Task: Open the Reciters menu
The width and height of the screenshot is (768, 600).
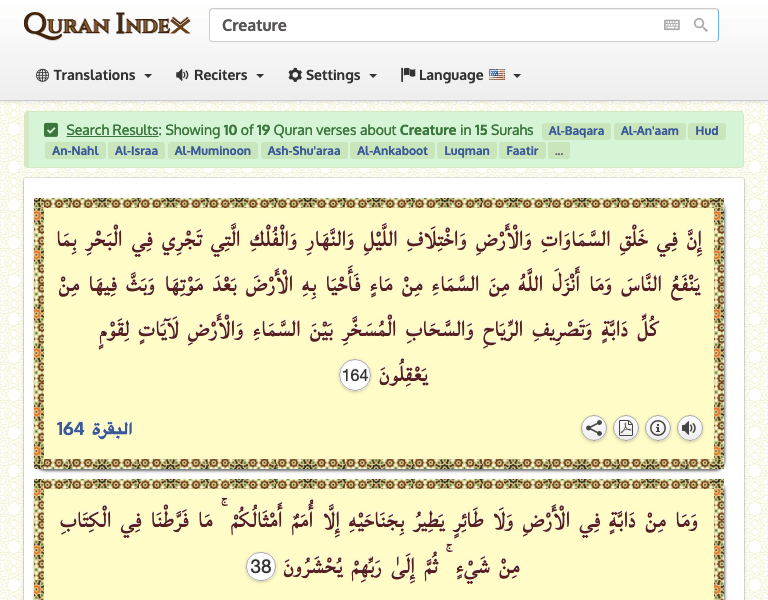Action: point(220,75)
